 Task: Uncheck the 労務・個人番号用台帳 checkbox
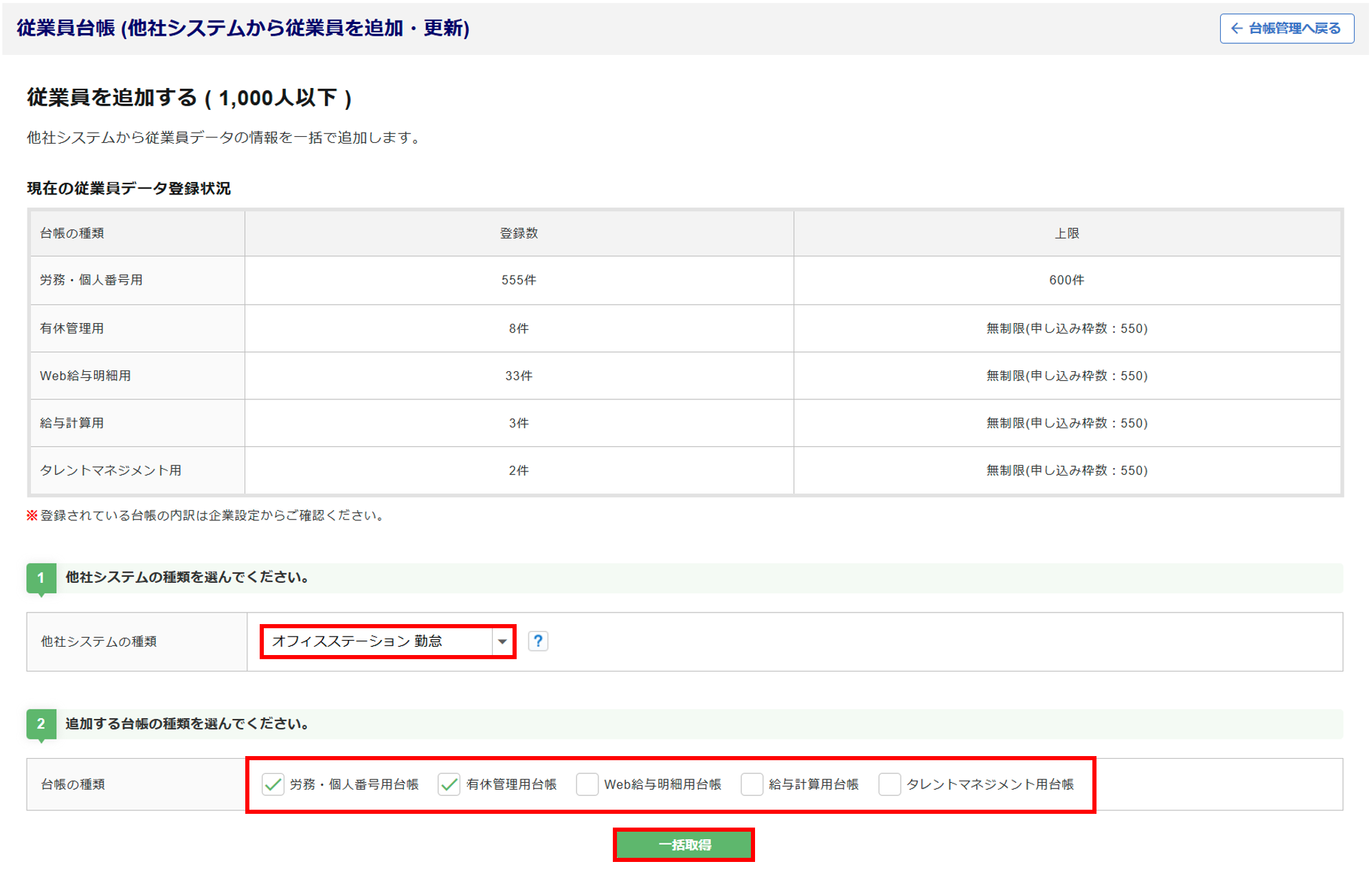pyautogui.click(x=273, y=784)
